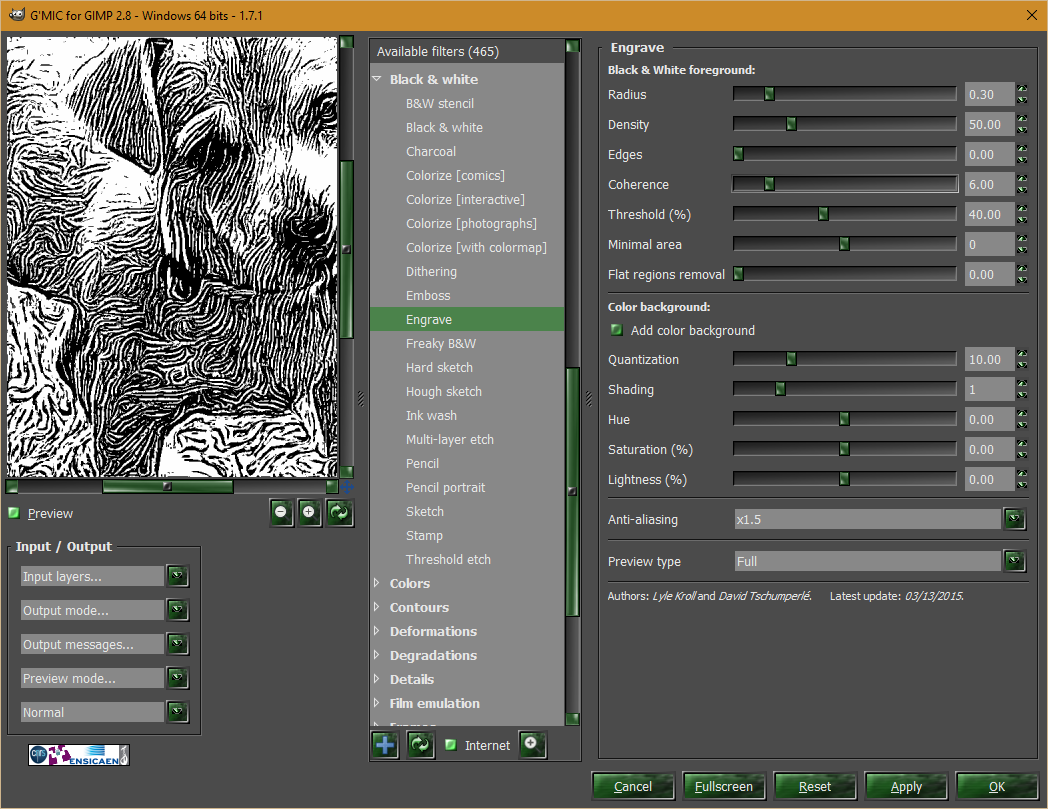Viewport: 1048px width, 809px height.
Task: Select the Pencil portrait filter
Action: 445,487
